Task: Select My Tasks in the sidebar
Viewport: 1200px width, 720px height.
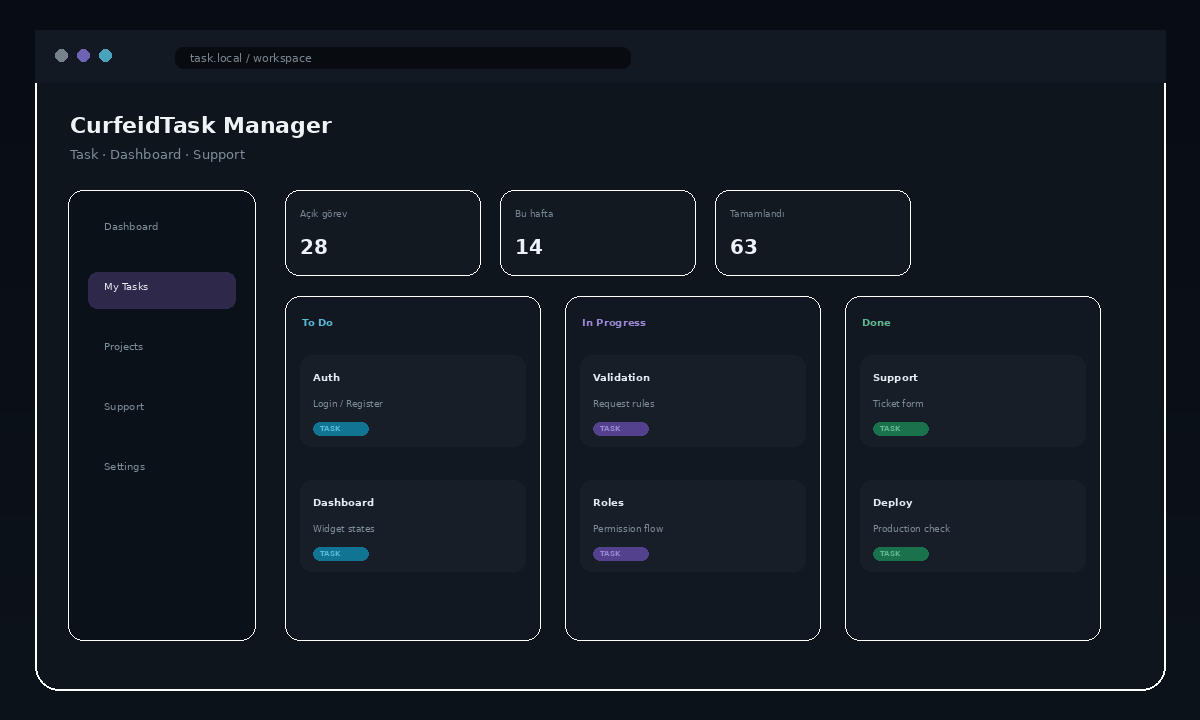Action: [x=162, y=290]
